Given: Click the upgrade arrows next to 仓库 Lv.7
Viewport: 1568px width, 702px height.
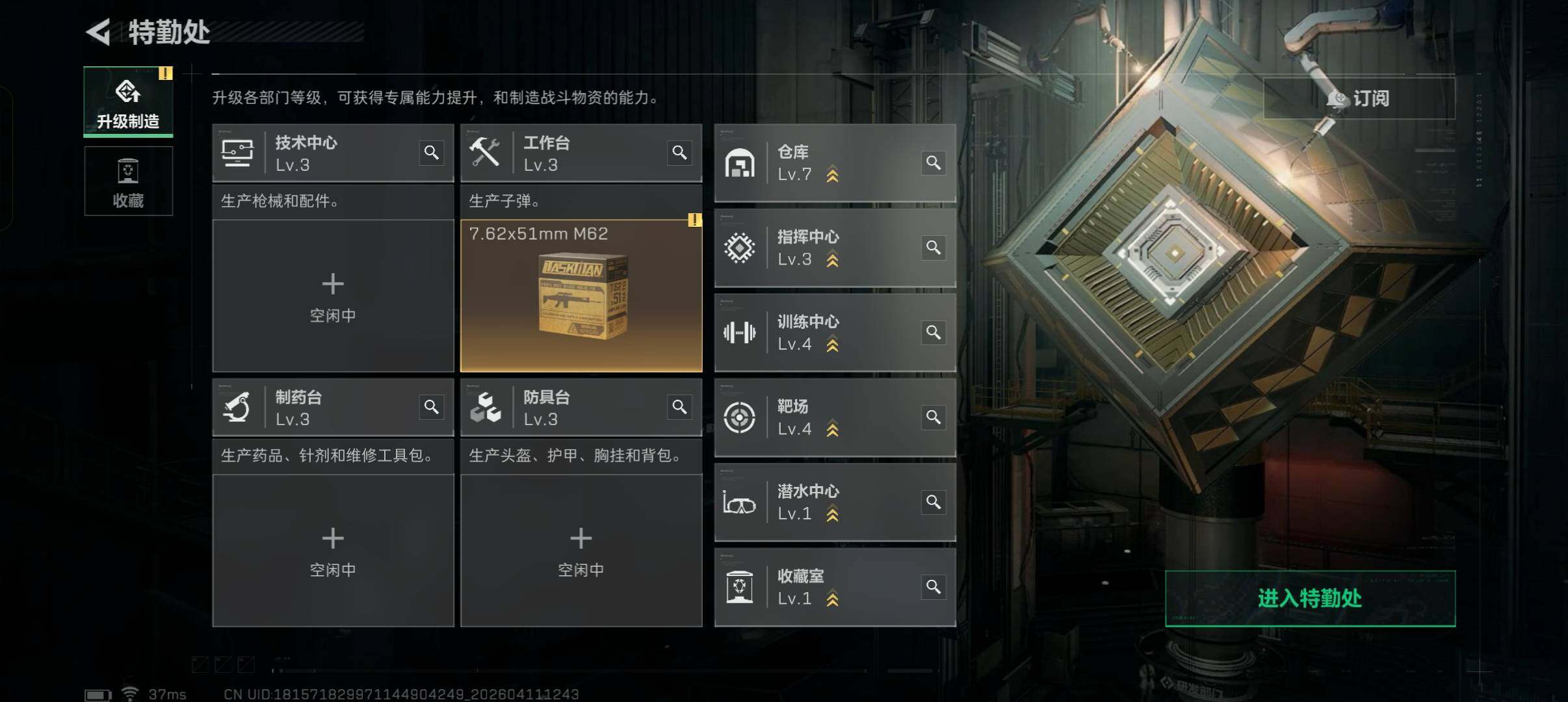Looking at the screenshot, I should (x=832, y=175).
